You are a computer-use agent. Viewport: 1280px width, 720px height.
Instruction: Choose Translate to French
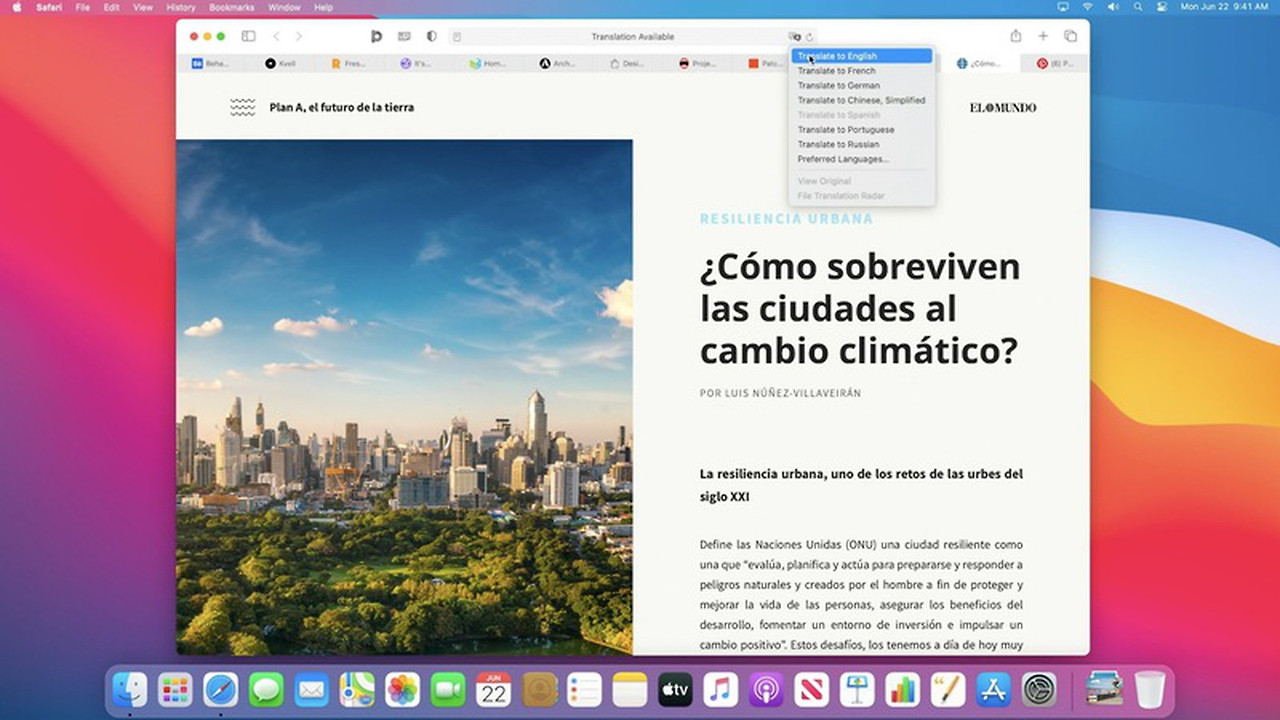(836, 71)
